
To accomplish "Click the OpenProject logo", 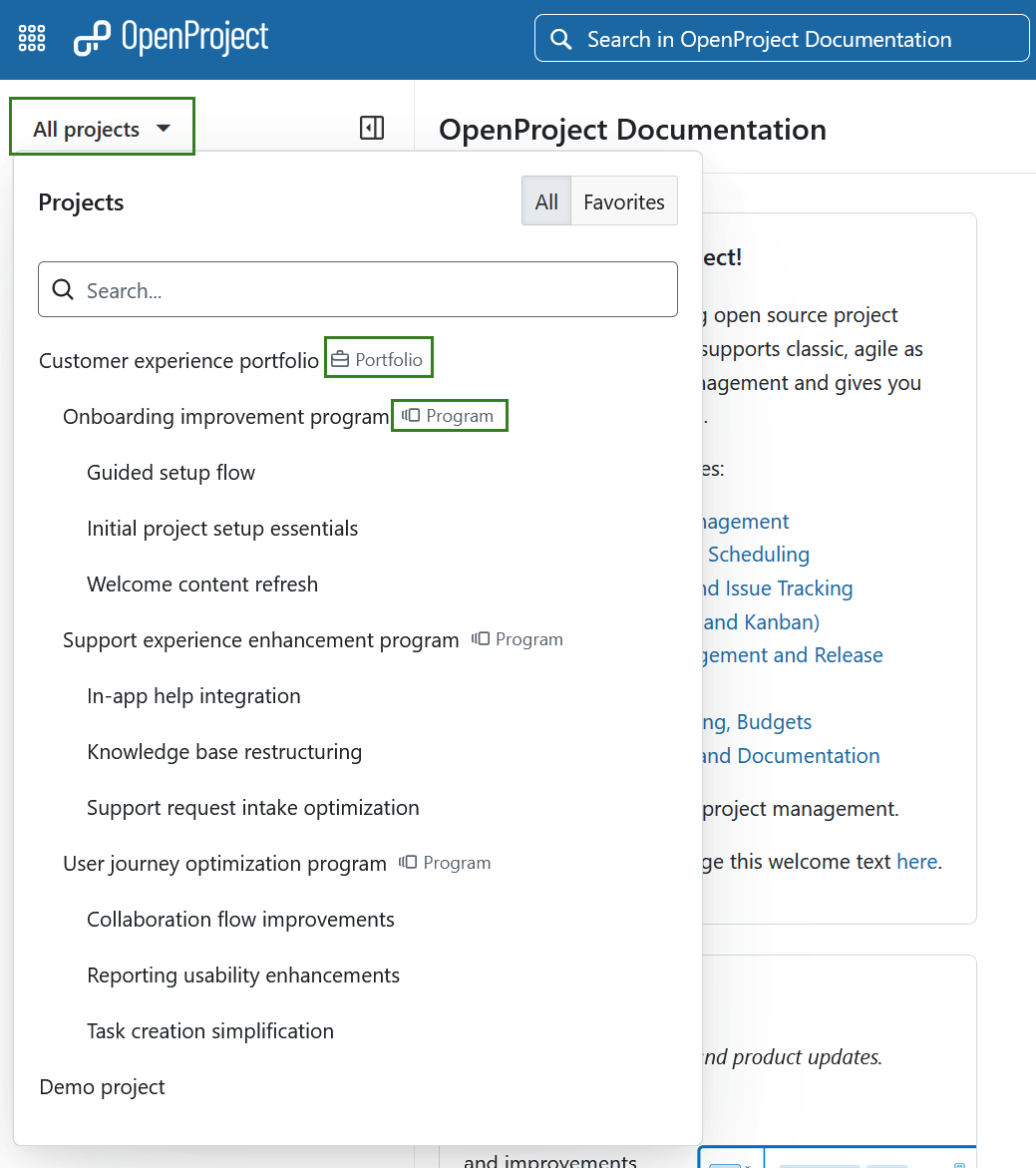I will 170,38.
